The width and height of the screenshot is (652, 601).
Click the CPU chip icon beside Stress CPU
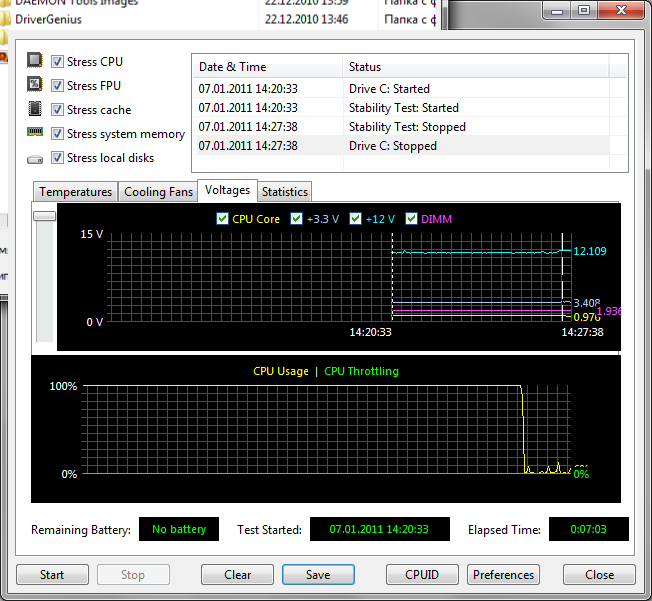pyautogui.click(x=35, y=60)
